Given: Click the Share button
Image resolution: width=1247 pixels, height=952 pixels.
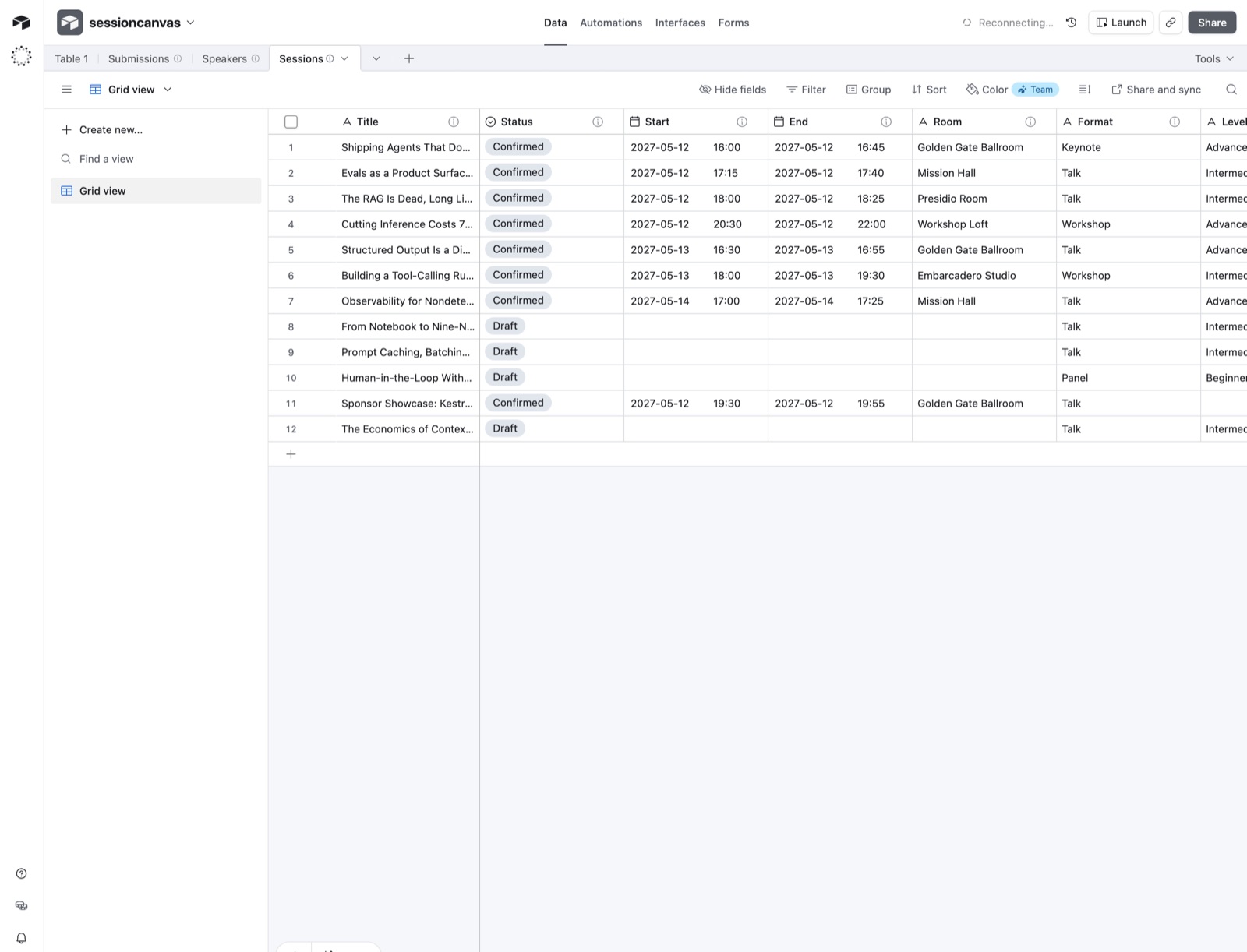Looking at the screenshot, I should [x=1212, y=23].
